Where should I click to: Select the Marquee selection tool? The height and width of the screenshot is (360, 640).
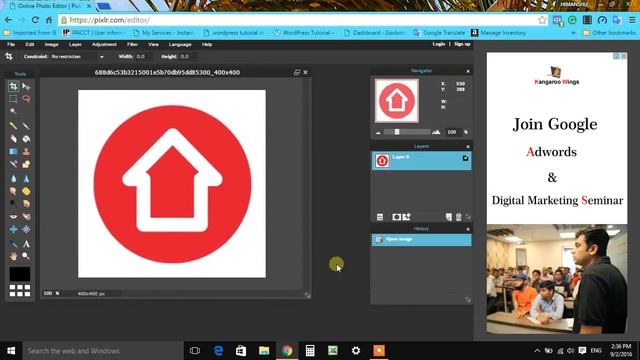click(13, 99)
